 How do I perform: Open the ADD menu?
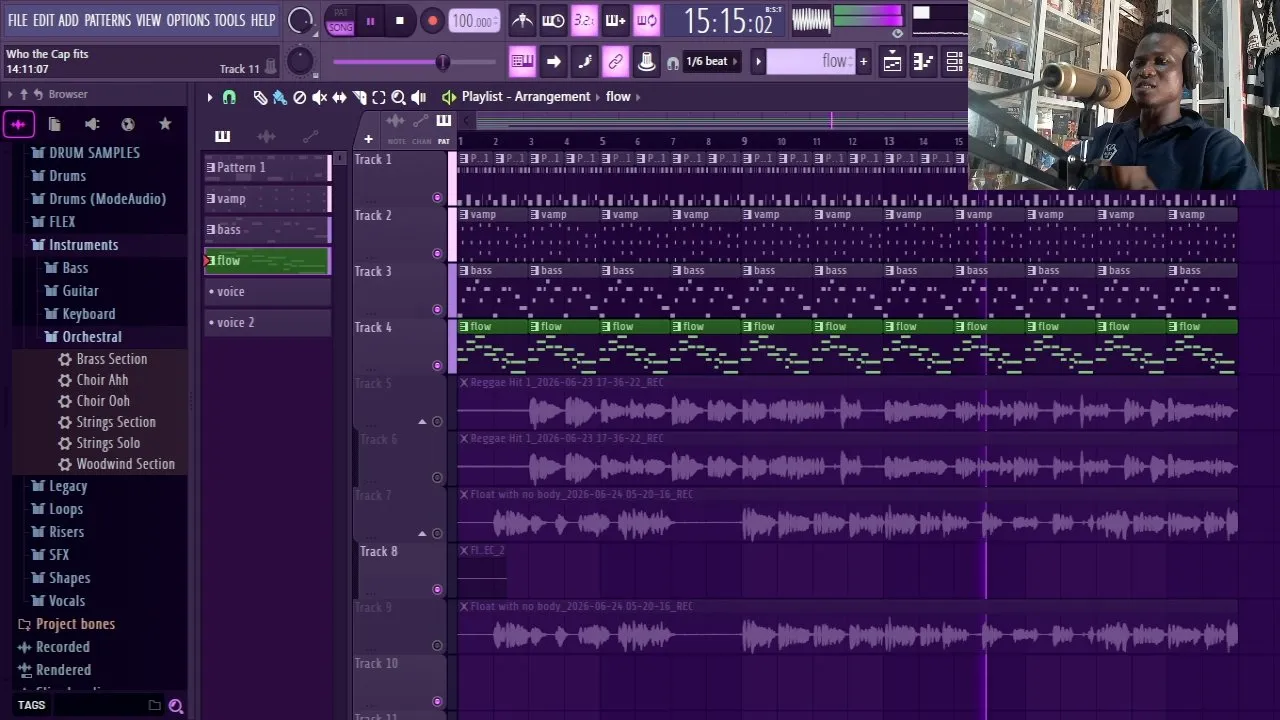[68, 20]
